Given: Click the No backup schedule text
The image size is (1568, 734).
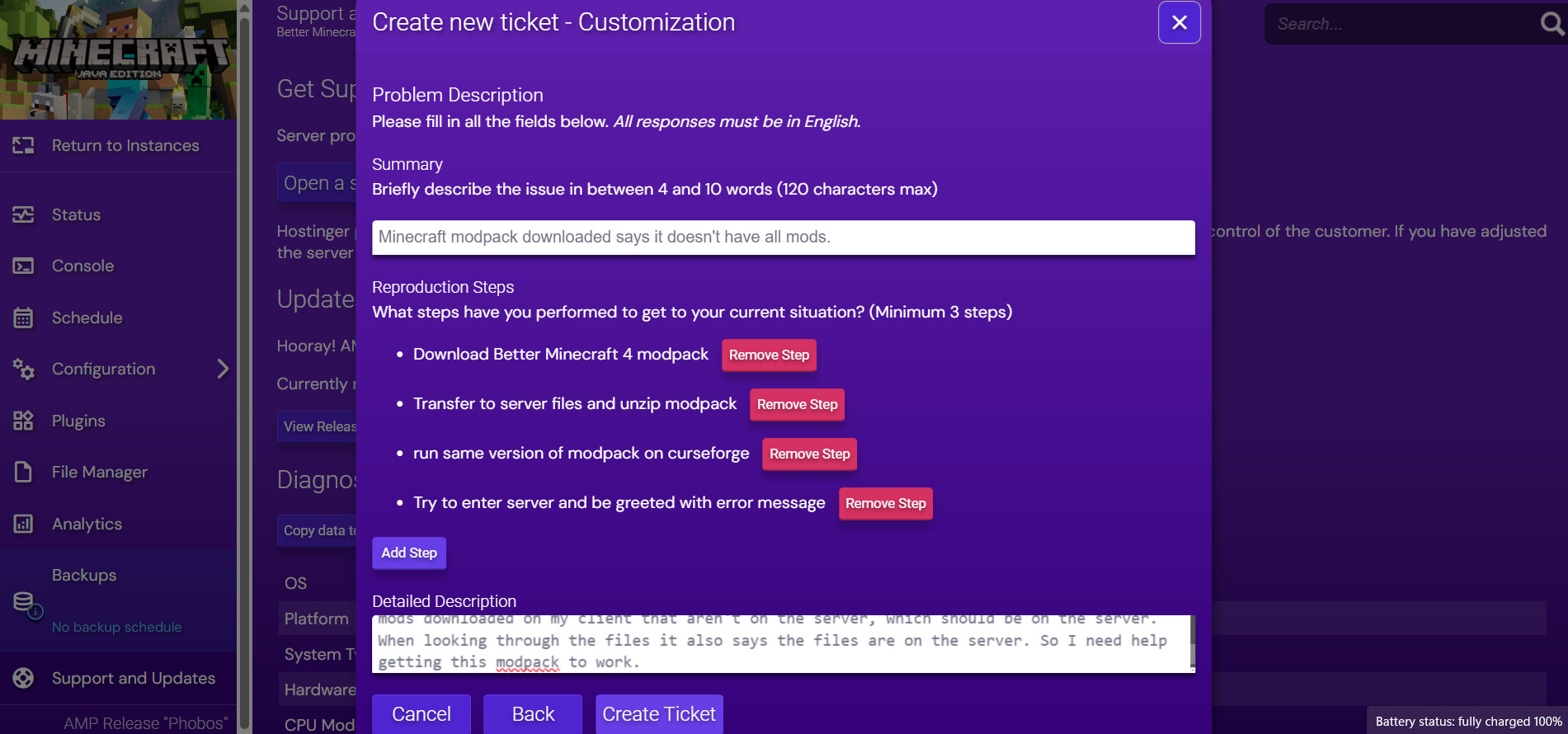Looking at the screenshot, I should [x=117, y=627].
